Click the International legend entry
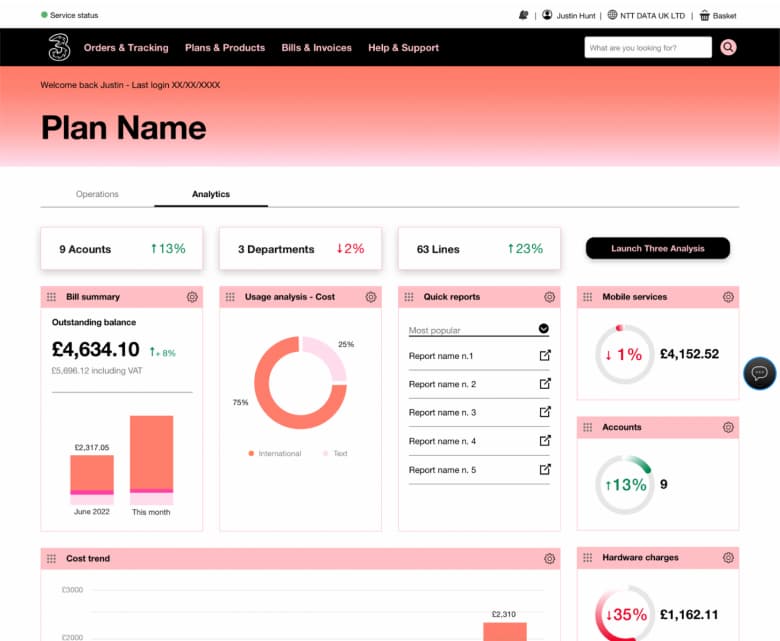The image size is (780, 641). click(275, 454)
